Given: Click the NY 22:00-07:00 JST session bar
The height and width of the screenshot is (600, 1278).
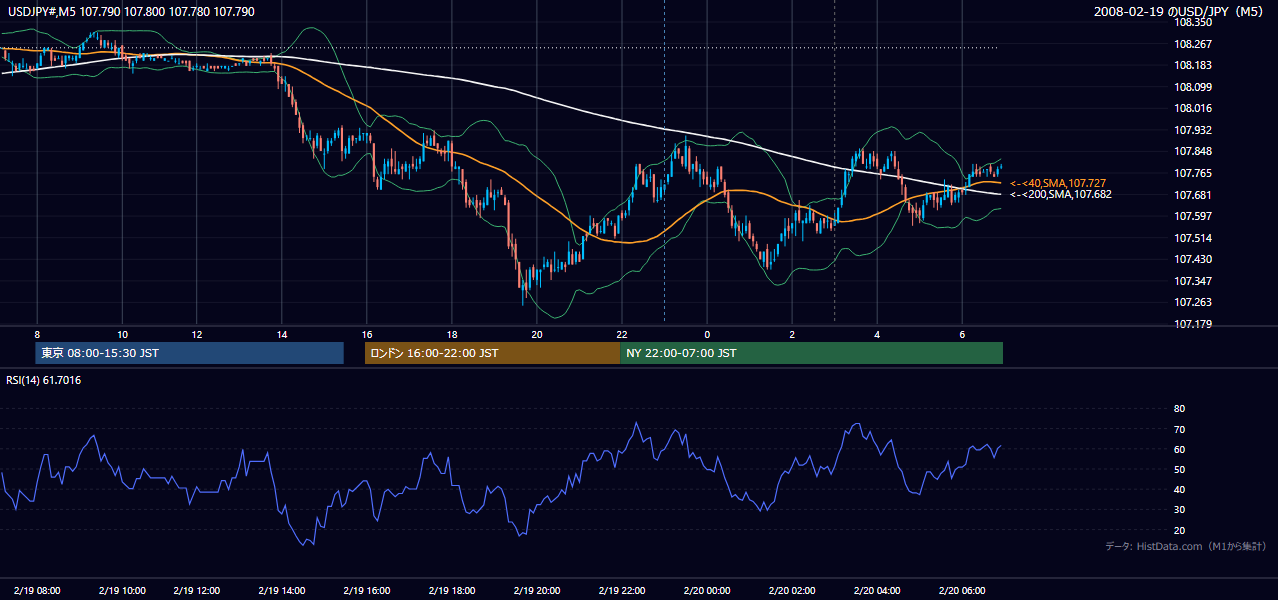Looking at the screenshot, I should pos(811,353).
